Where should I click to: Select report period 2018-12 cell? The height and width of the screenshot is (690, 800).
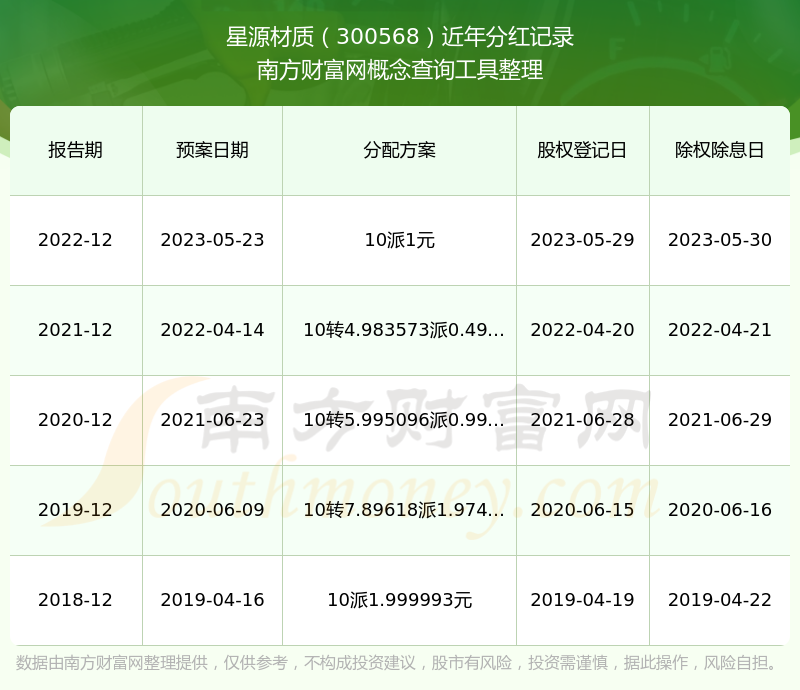pos(76,600)
